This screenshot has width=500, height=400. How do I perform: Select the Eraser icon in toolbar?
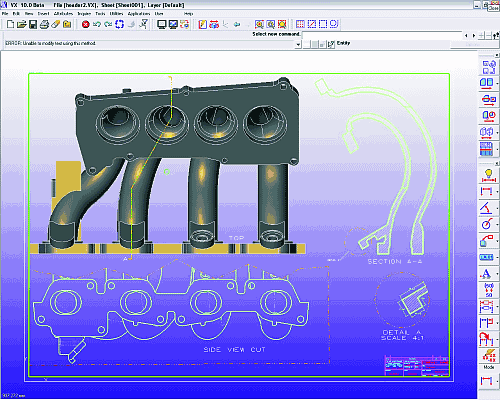(56, 24)
